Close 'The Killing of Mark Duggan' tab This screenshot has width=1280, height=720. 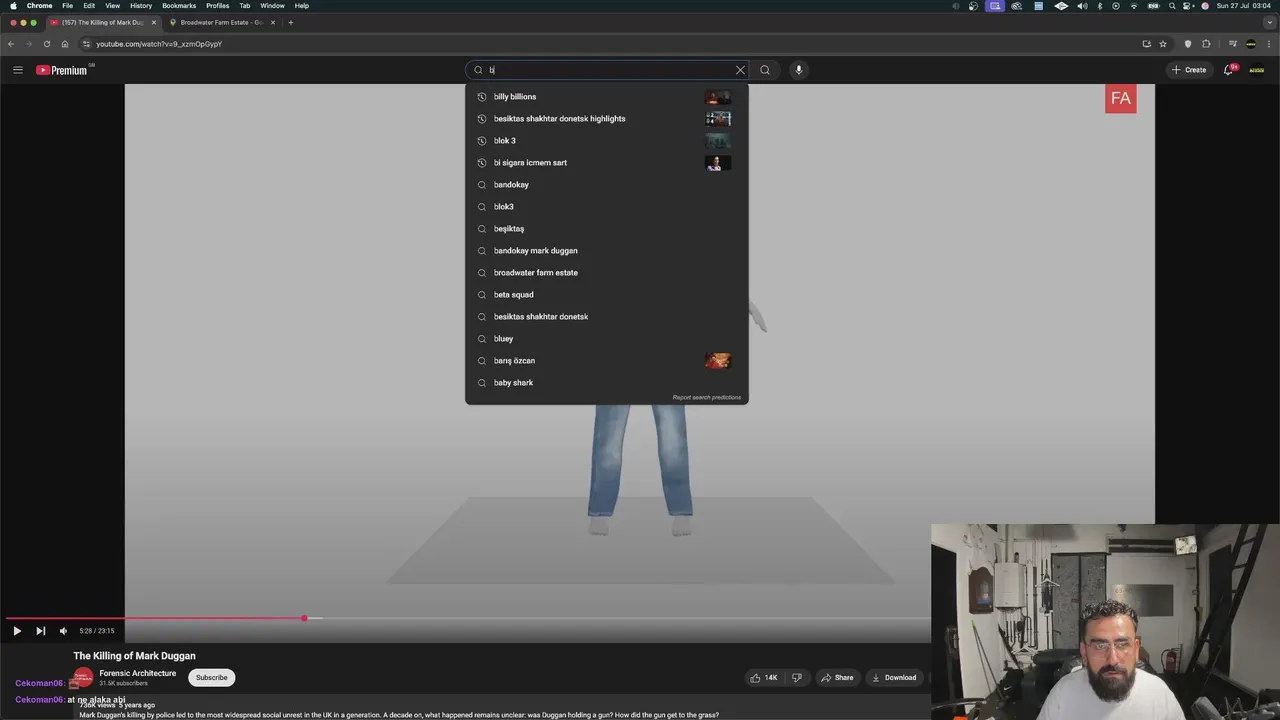click(x=154, y=22)
